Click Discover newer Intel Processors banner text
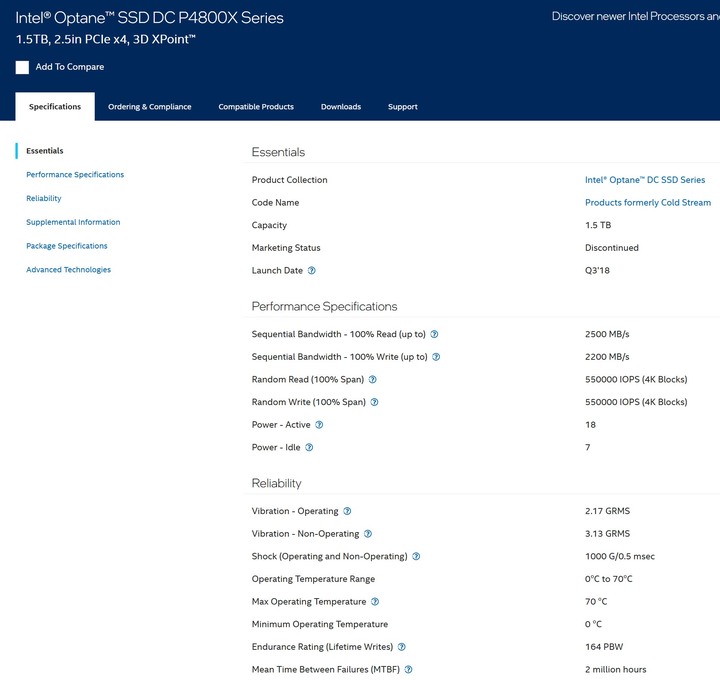This screenshot has width=720, height=680. tap(636, 17)
